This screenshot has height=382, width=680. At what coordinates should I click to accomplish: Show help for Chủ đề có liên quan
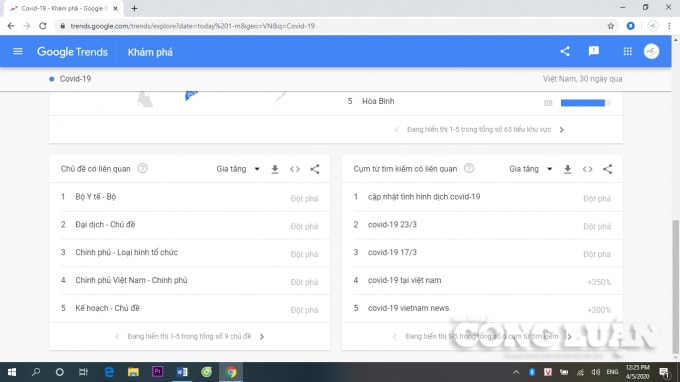142,168
